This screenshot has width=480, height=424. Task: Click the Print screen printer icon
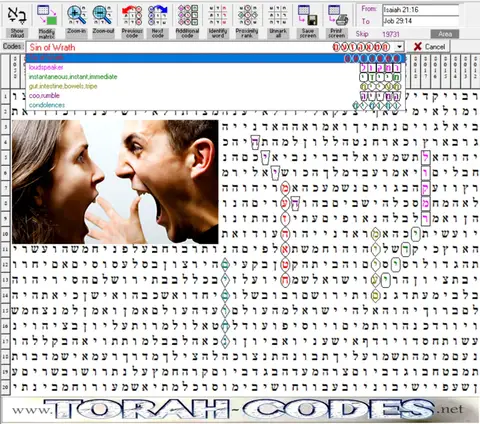tap(337, 15)
